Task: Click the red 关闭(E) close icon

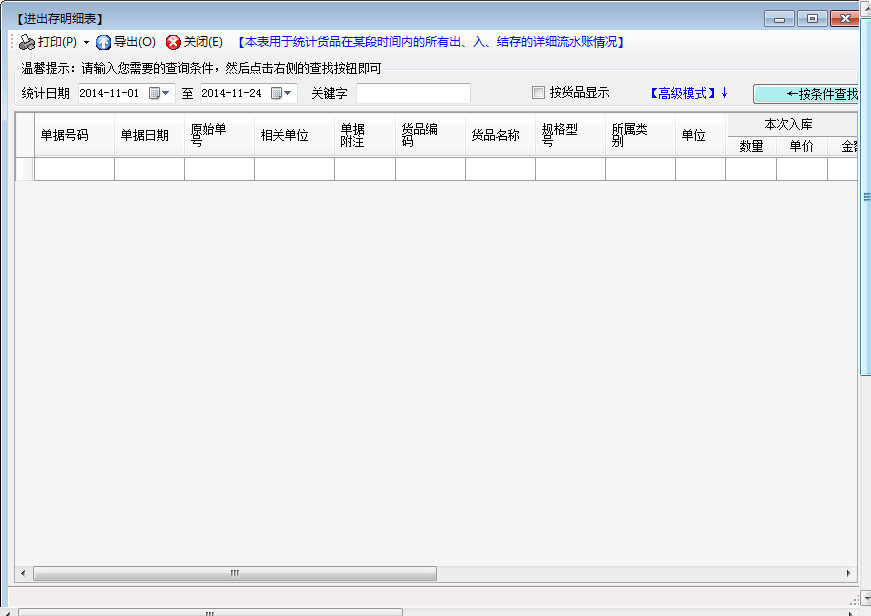Action: [173, 42]
